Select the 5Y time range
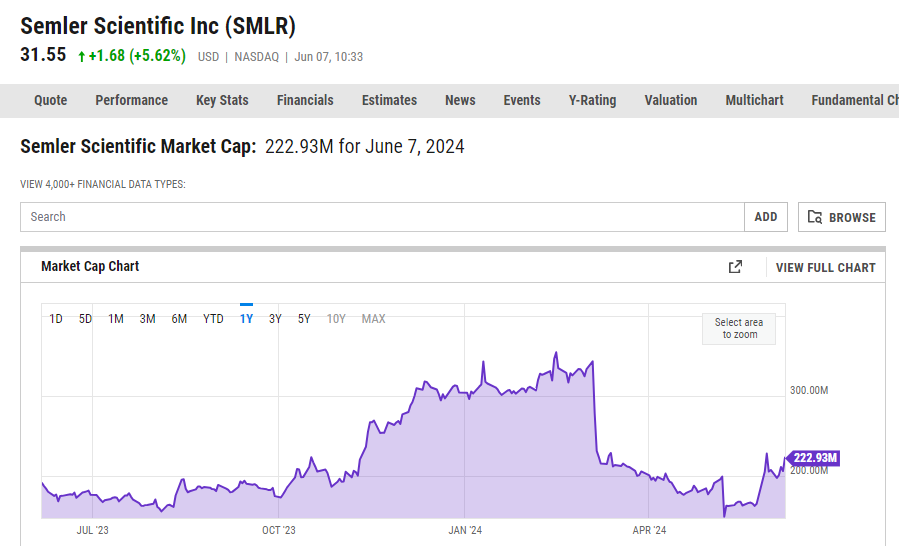Screen dimensions: 899x546 click(x=304, y=319)
